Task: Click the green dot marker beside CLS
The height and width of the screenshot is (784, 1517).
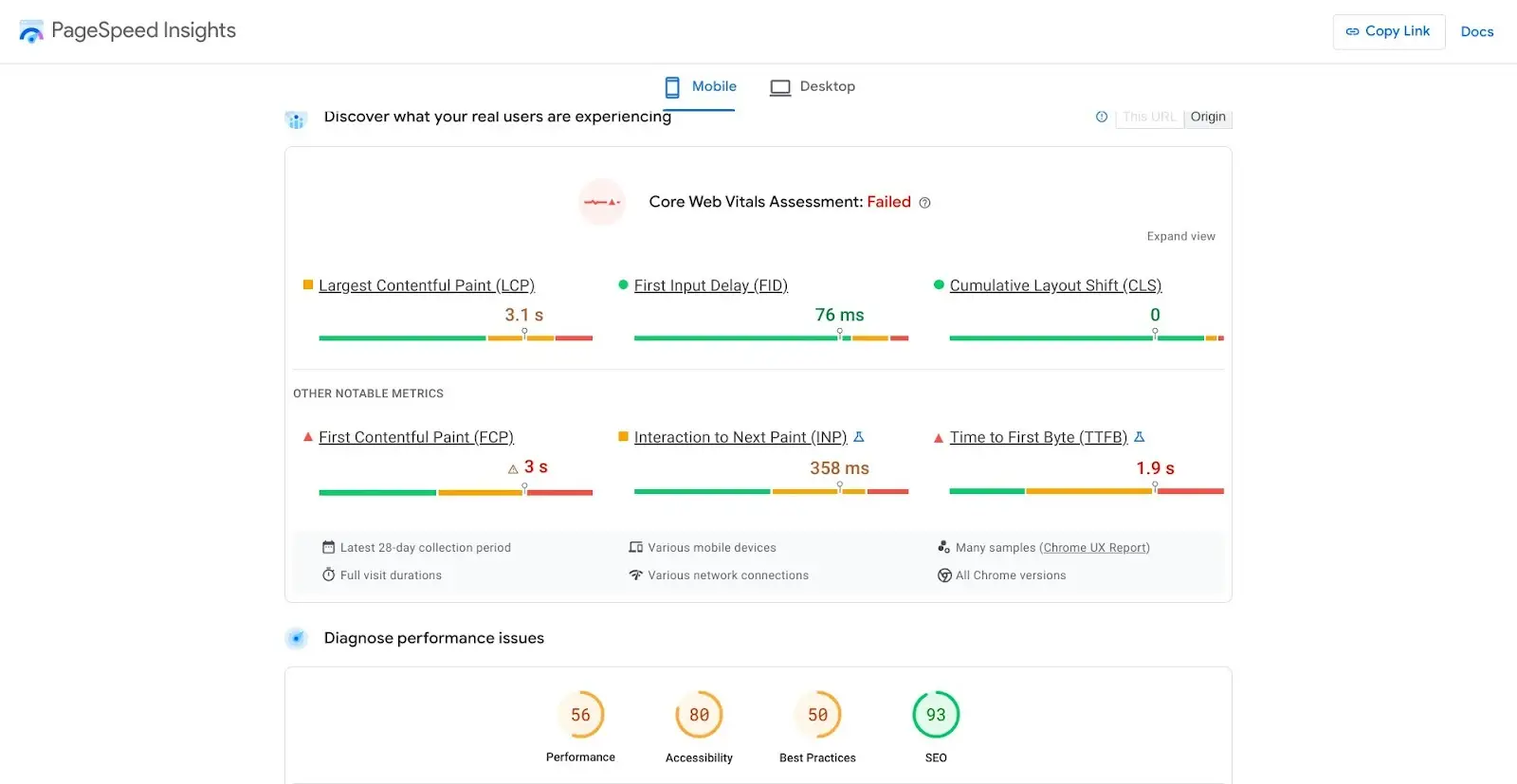Action: tap(939, 284)
